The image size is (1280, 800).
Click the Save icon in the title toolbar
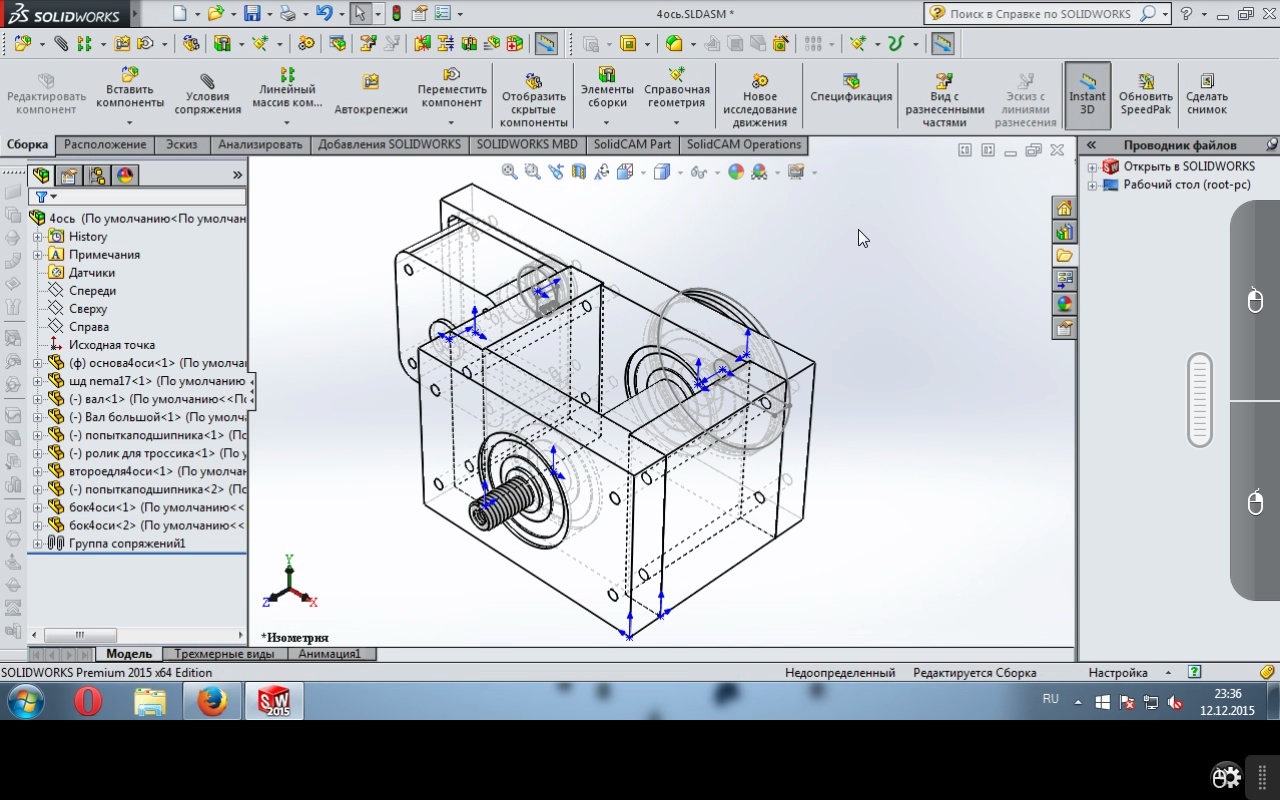252,14
